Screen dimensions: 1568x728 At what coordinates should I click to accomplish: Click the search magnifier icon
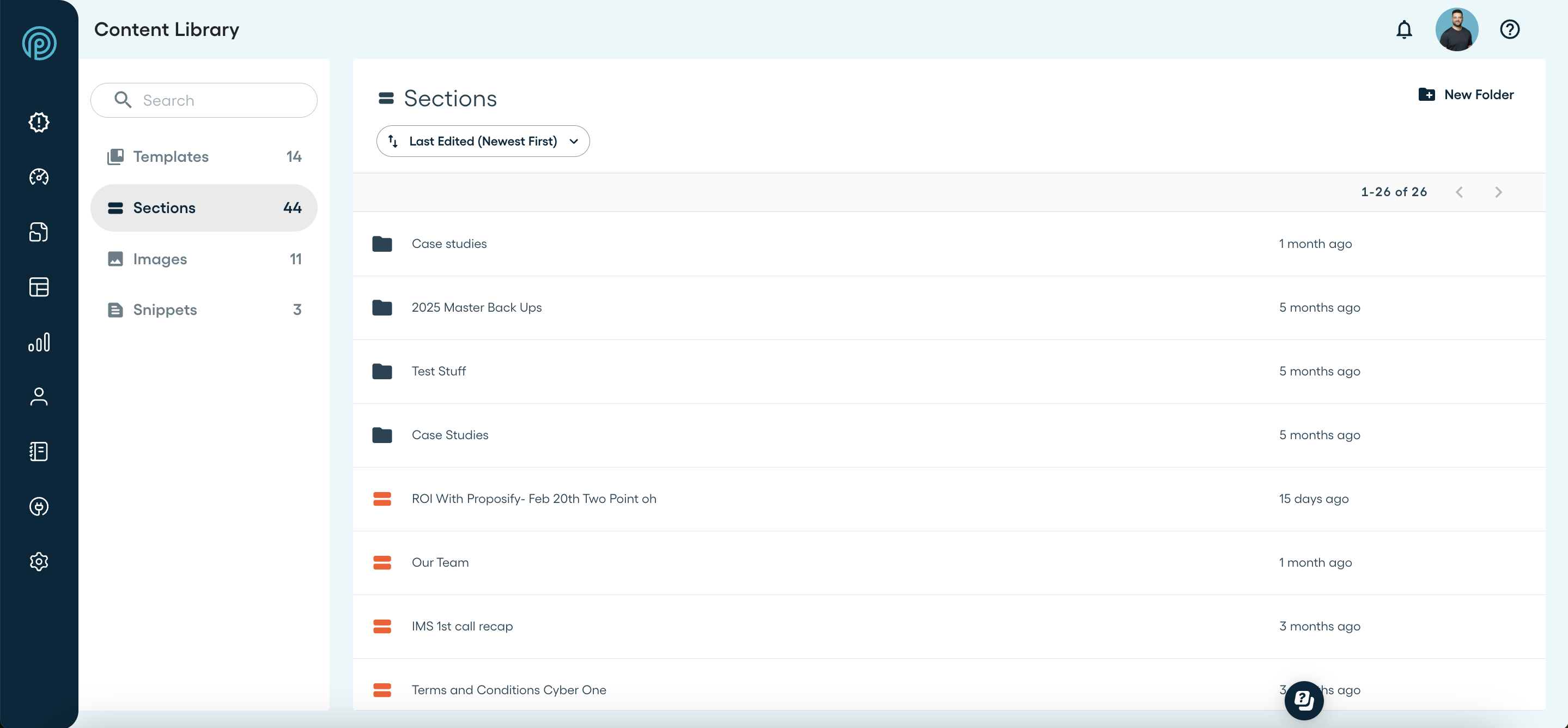[123, 100]
